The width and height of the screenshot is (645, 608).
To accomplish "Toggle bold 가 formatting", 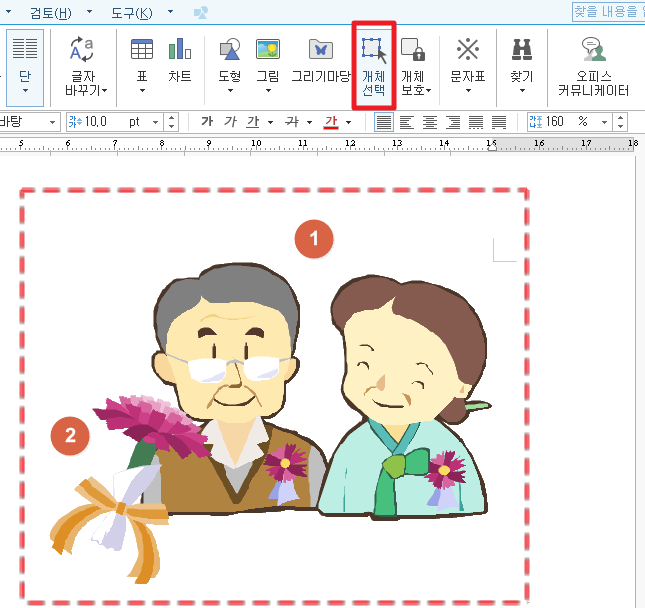I will tap(207, 122).
